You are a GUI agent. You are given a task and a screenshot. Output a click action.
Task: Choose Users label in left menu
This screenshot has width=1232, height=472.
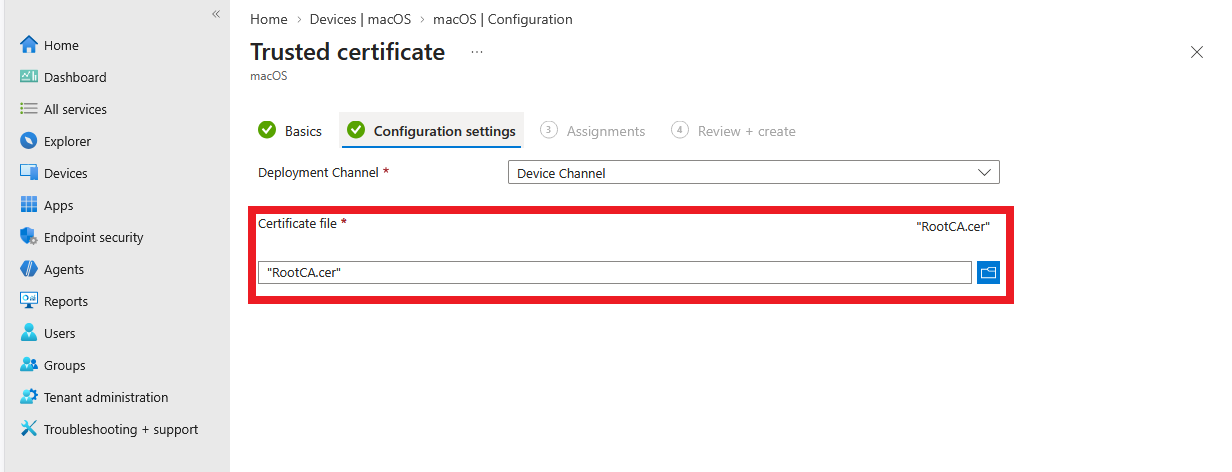pyautogui.click(x=60, y=333)
